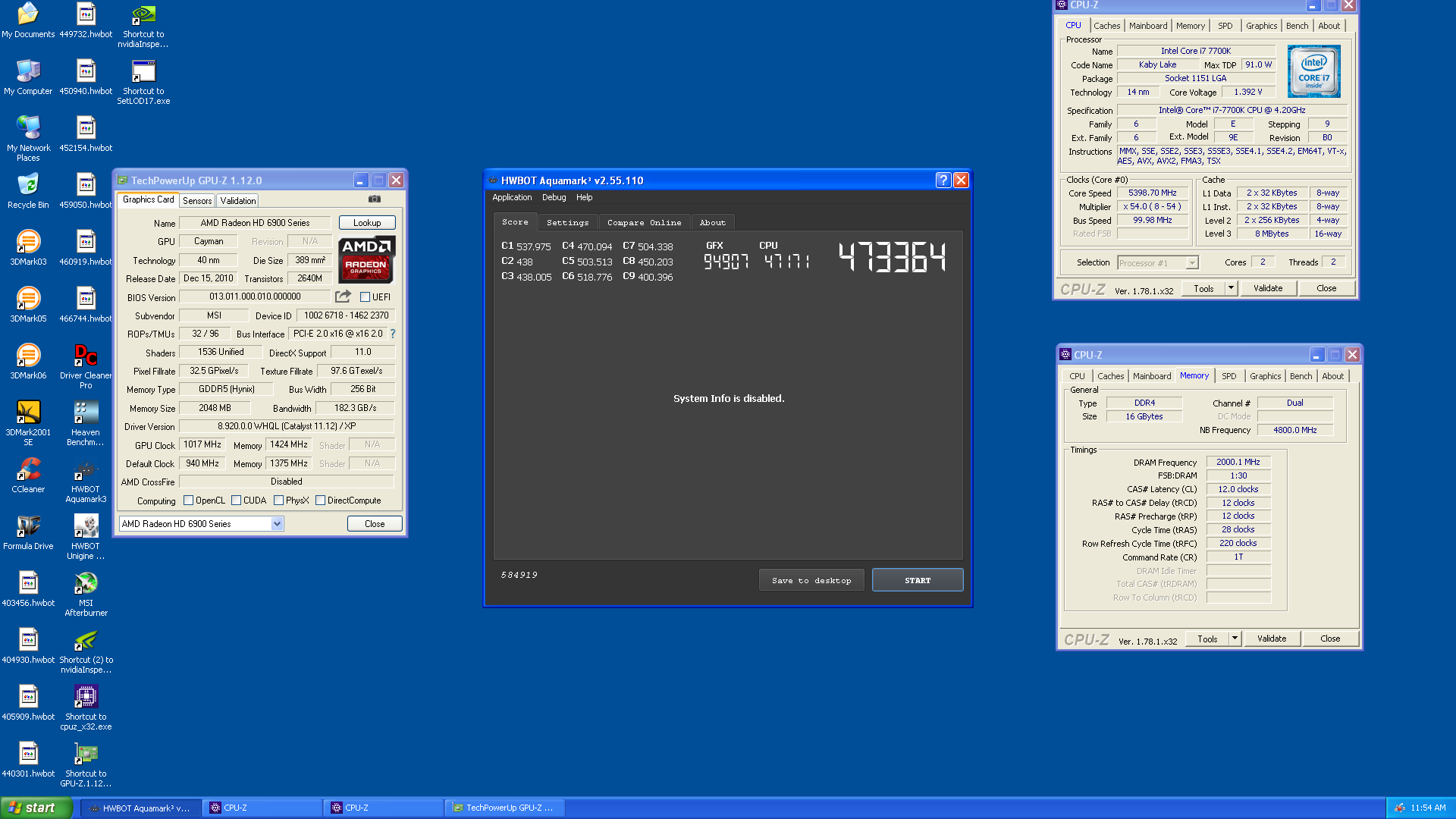
Task: Click Lookup button in GPU-Z
Action: click(x=367, y=223)
